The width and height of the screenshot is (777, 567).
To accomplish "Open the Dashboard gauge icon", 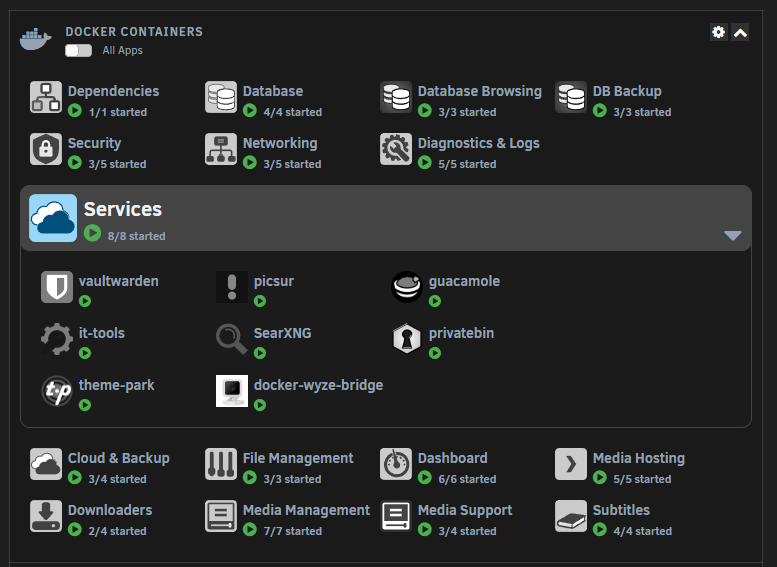I will tap(396, 464).
